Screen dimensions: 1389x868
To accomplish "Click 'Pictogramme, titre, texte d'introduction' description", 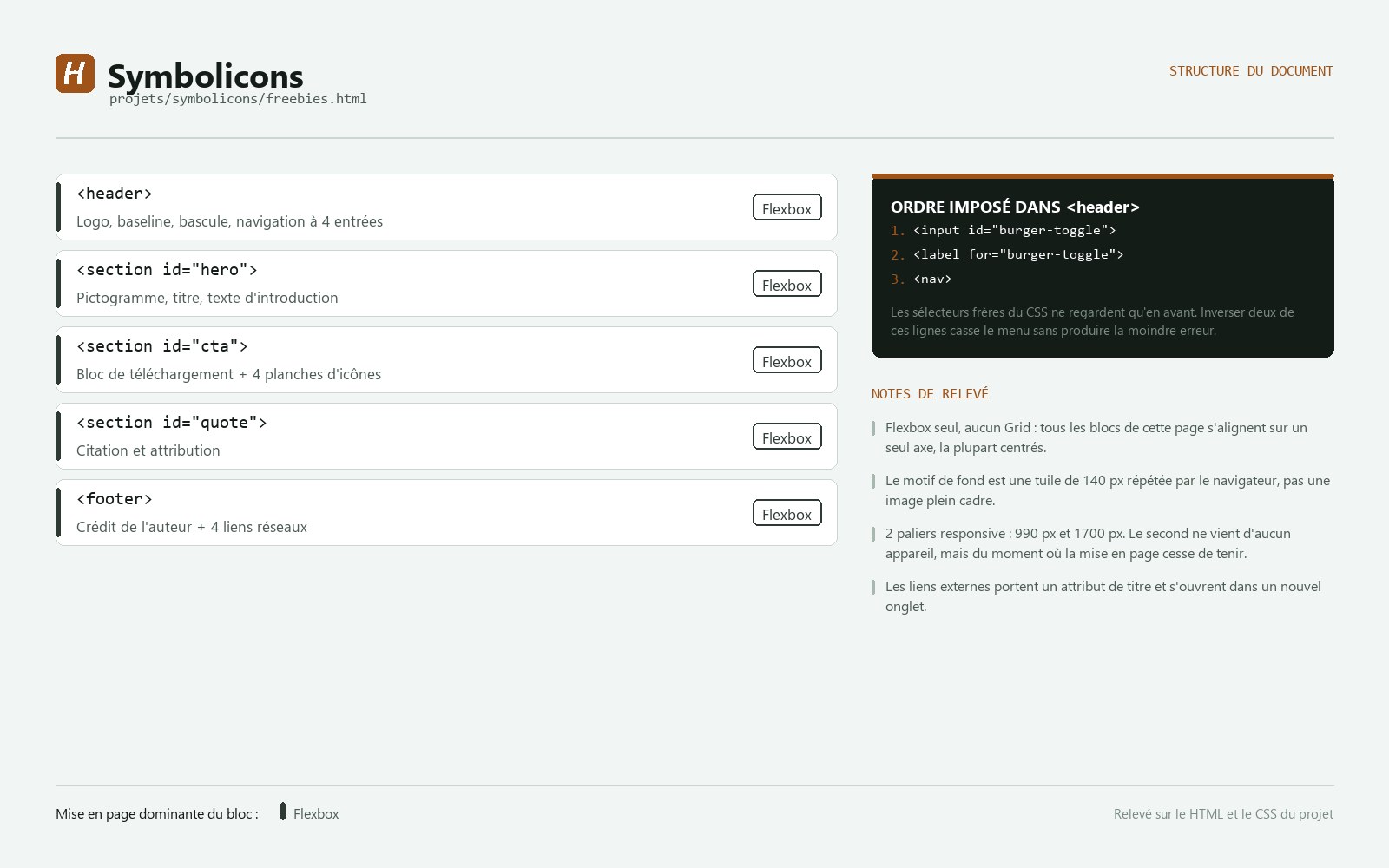I will tap(207, 298).
